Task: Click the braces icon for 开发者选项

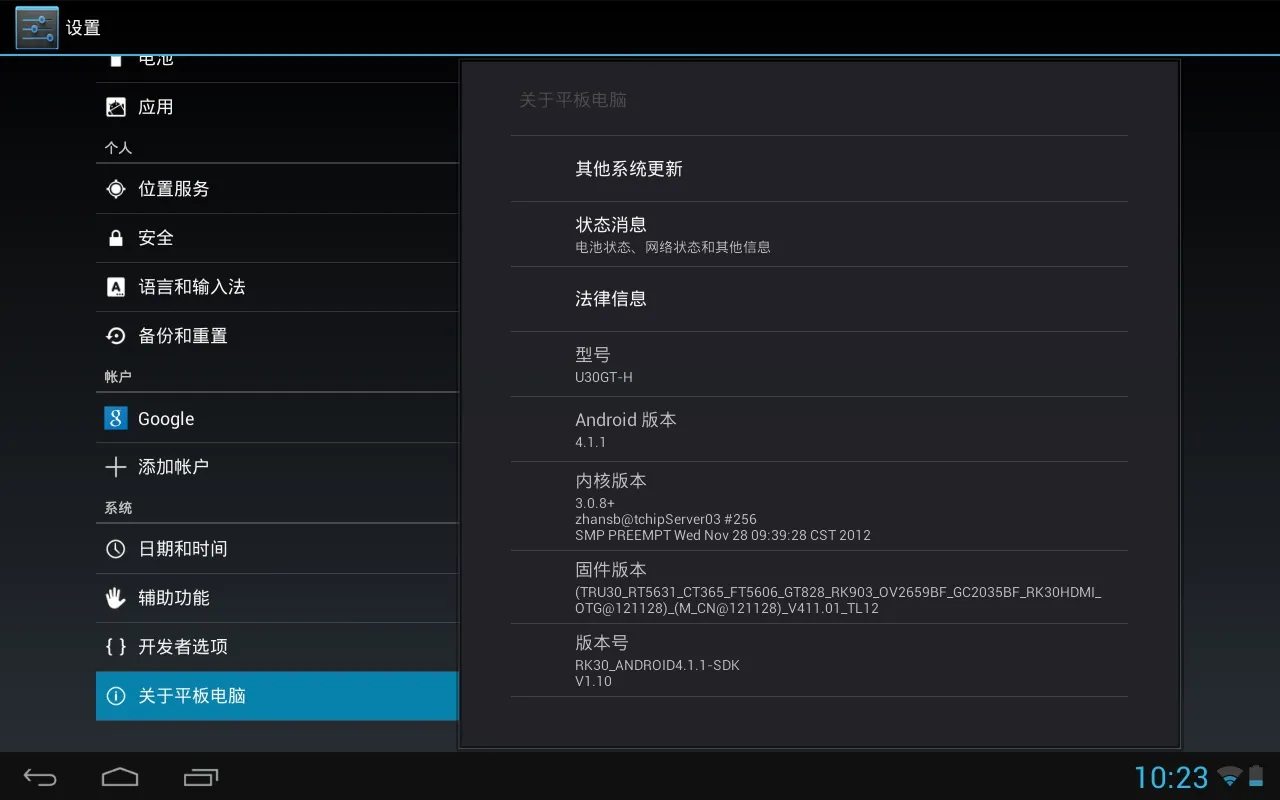Action: [x=116, y=647]
